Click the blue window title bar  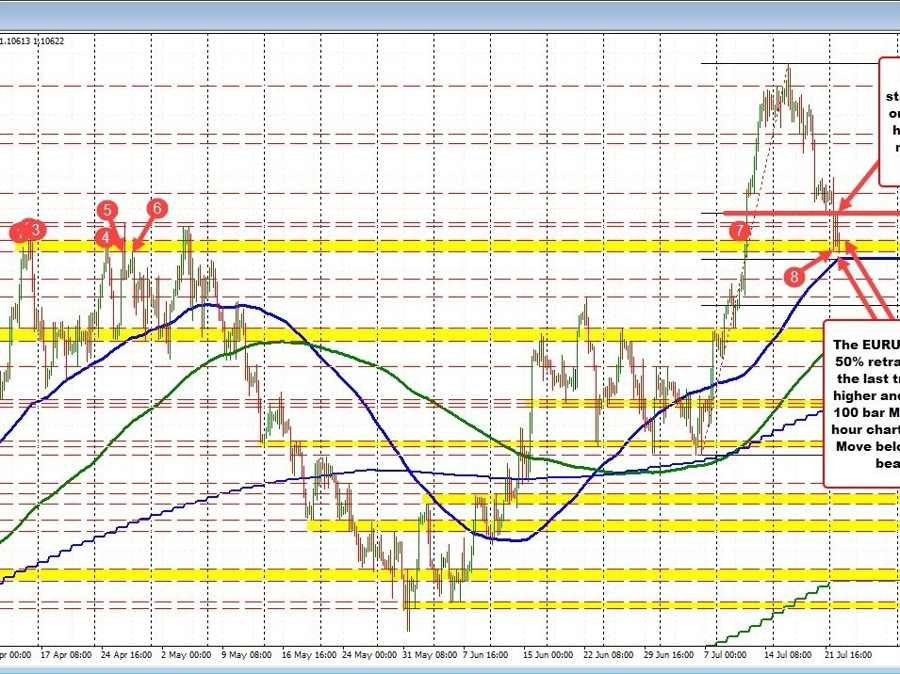[450, 14]
